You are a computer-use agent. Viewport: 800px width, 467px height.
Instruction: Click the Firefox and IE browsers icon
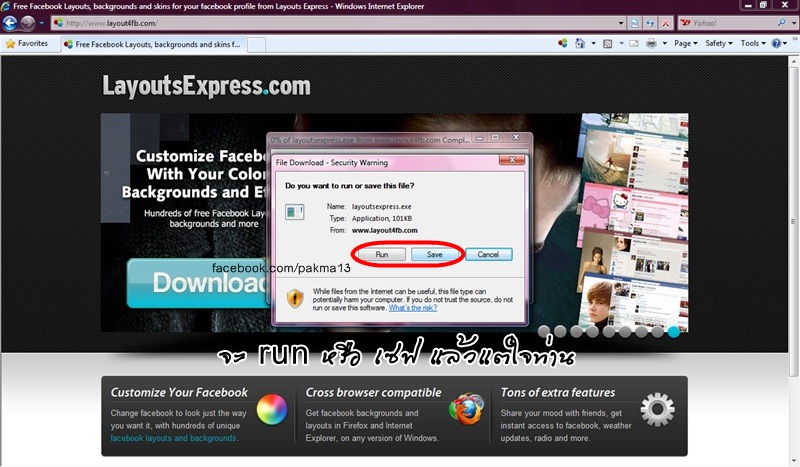coord(466,409)
